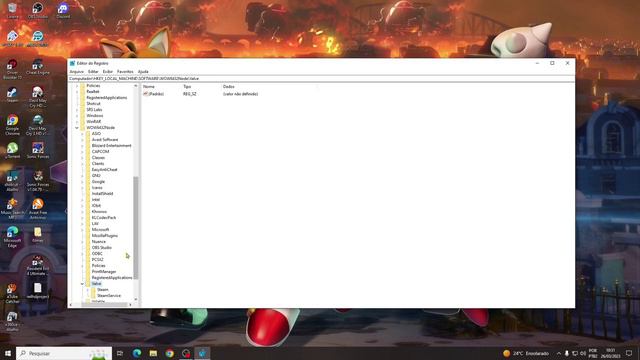Select the Music Search MP3 desktop icon

pyautogui.click(x=12, y=209)
